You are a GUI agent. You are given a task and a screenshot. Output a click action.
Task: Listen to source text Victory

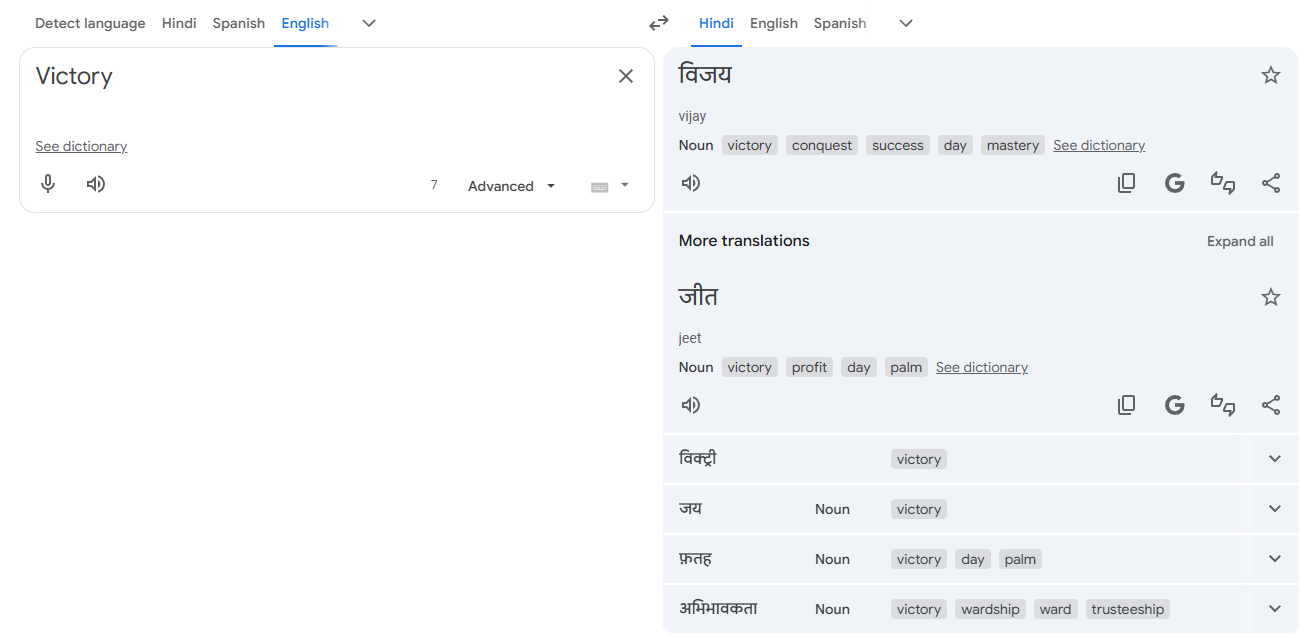click(x=96, y=184)
